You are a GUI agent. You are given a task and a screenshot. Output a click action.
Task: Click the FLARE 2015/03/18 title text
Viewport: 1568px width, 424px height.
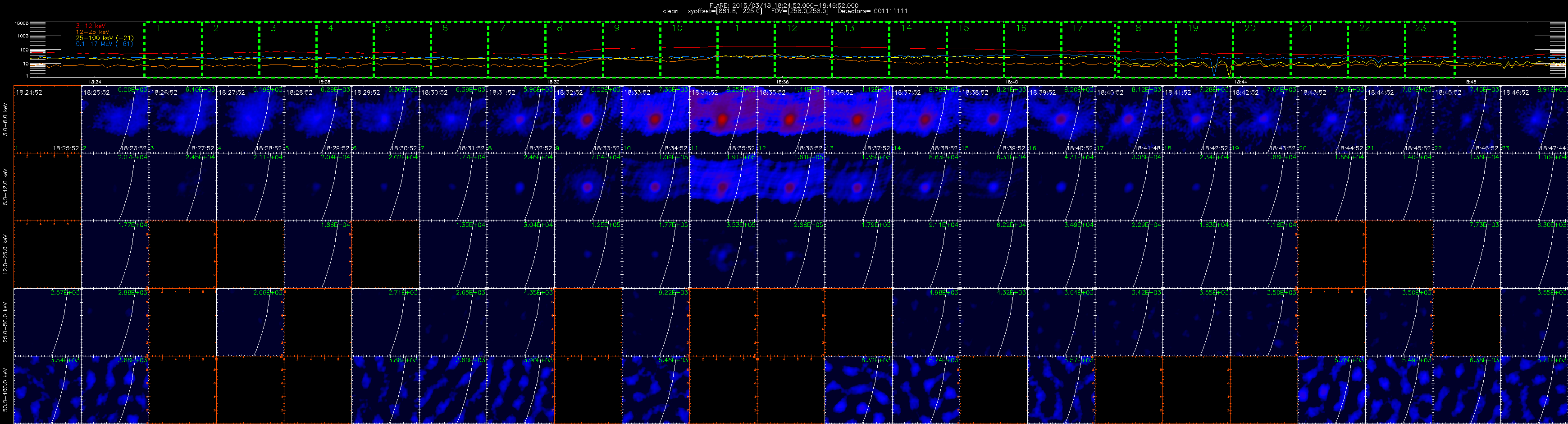point(784,5)
